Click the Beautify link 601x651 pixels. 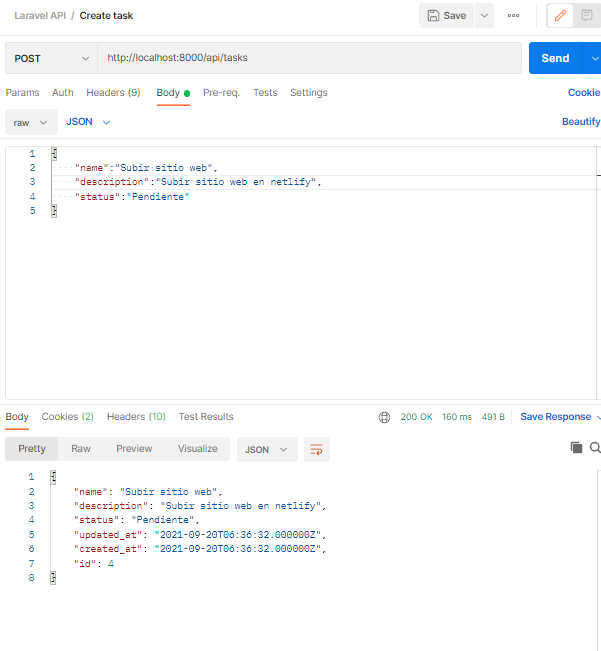(581, 122)
